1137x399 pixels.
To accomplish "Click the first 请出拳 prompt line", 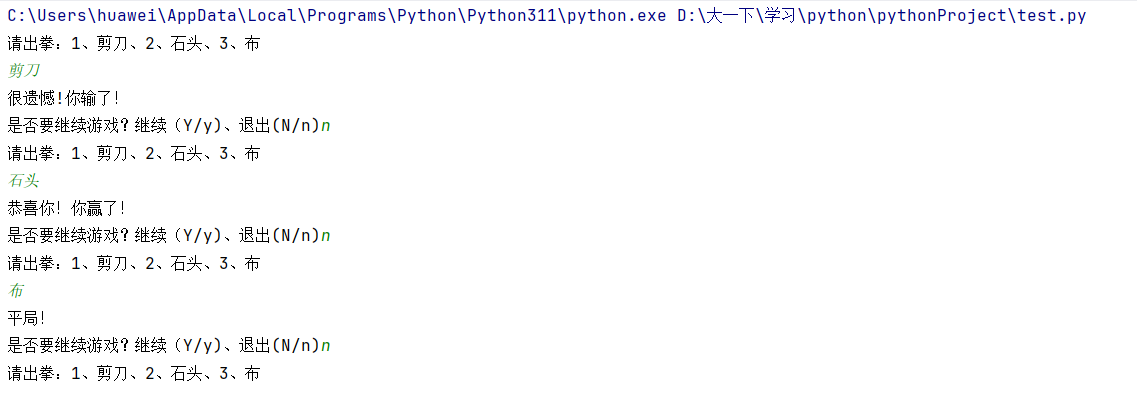I will coord(134,44).
